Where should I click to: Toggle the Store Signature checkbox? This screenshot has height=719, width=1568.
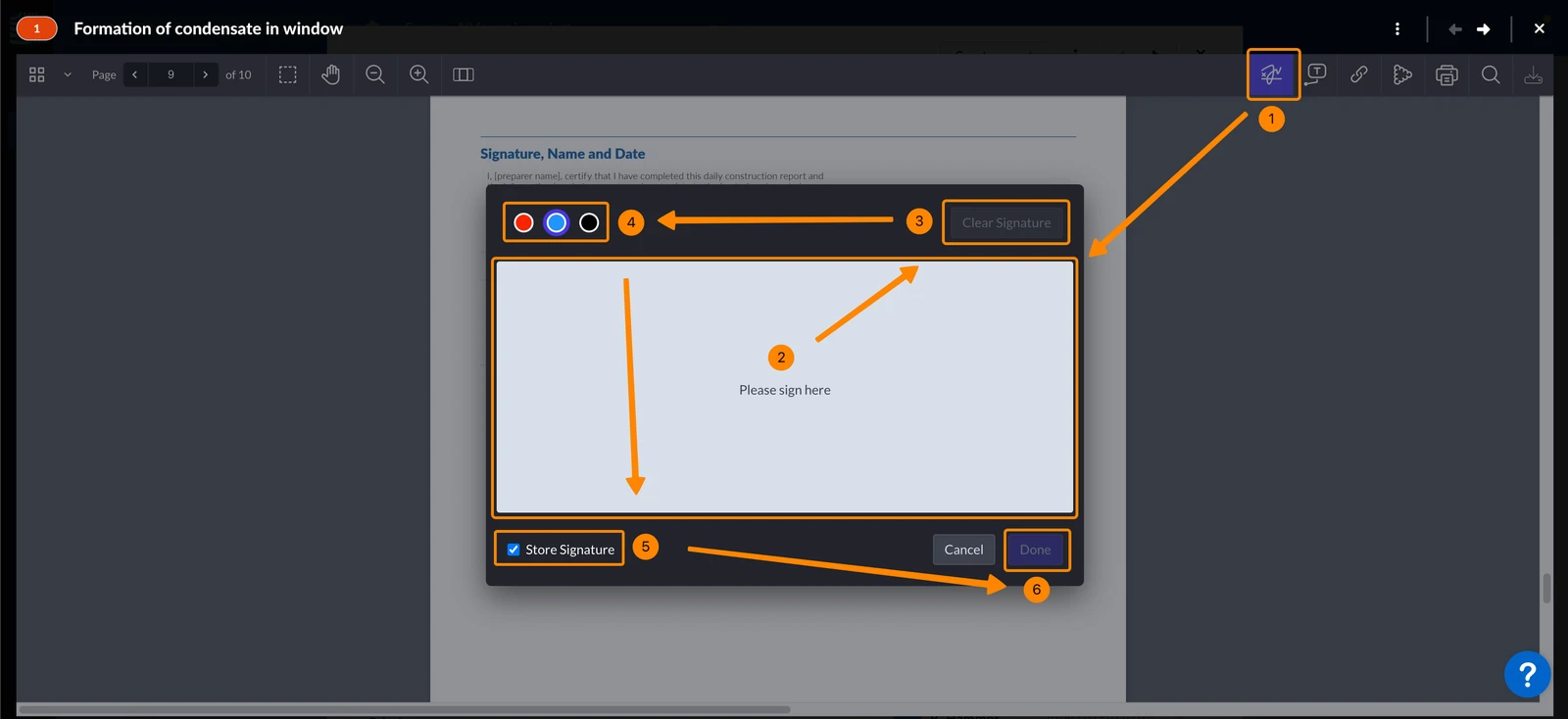(514, 550)
